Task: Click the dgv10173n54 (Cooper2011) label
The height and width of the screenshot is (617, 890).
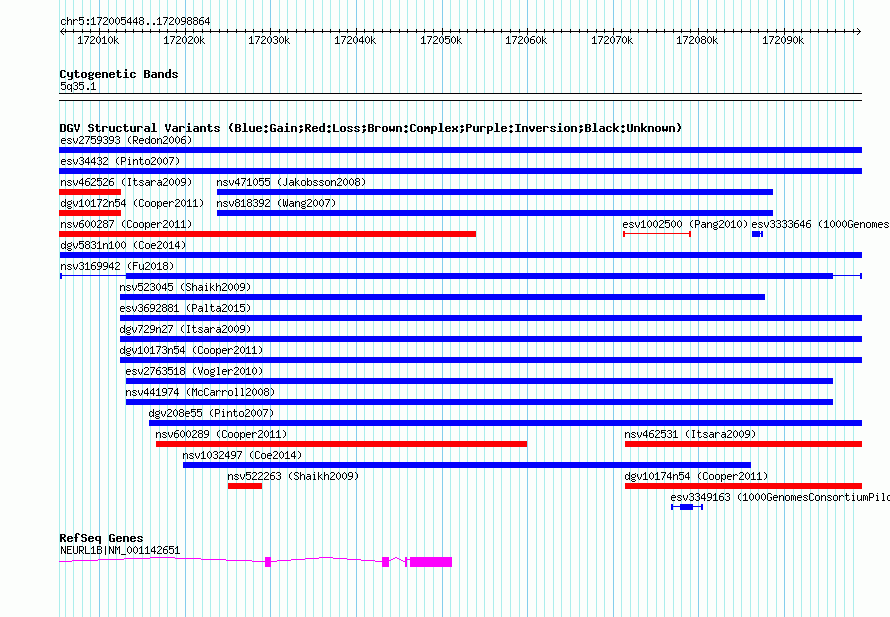Action: [191, 350]
